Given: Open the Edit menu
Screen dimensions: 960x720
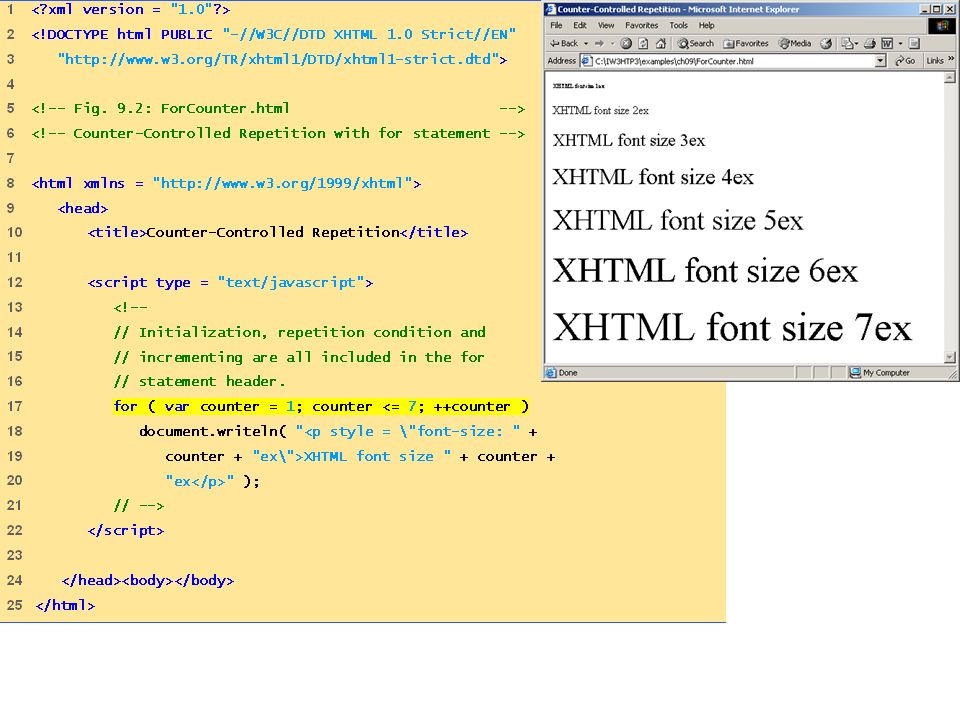Looking at the screenshot, I should click(x=580, y=25).
